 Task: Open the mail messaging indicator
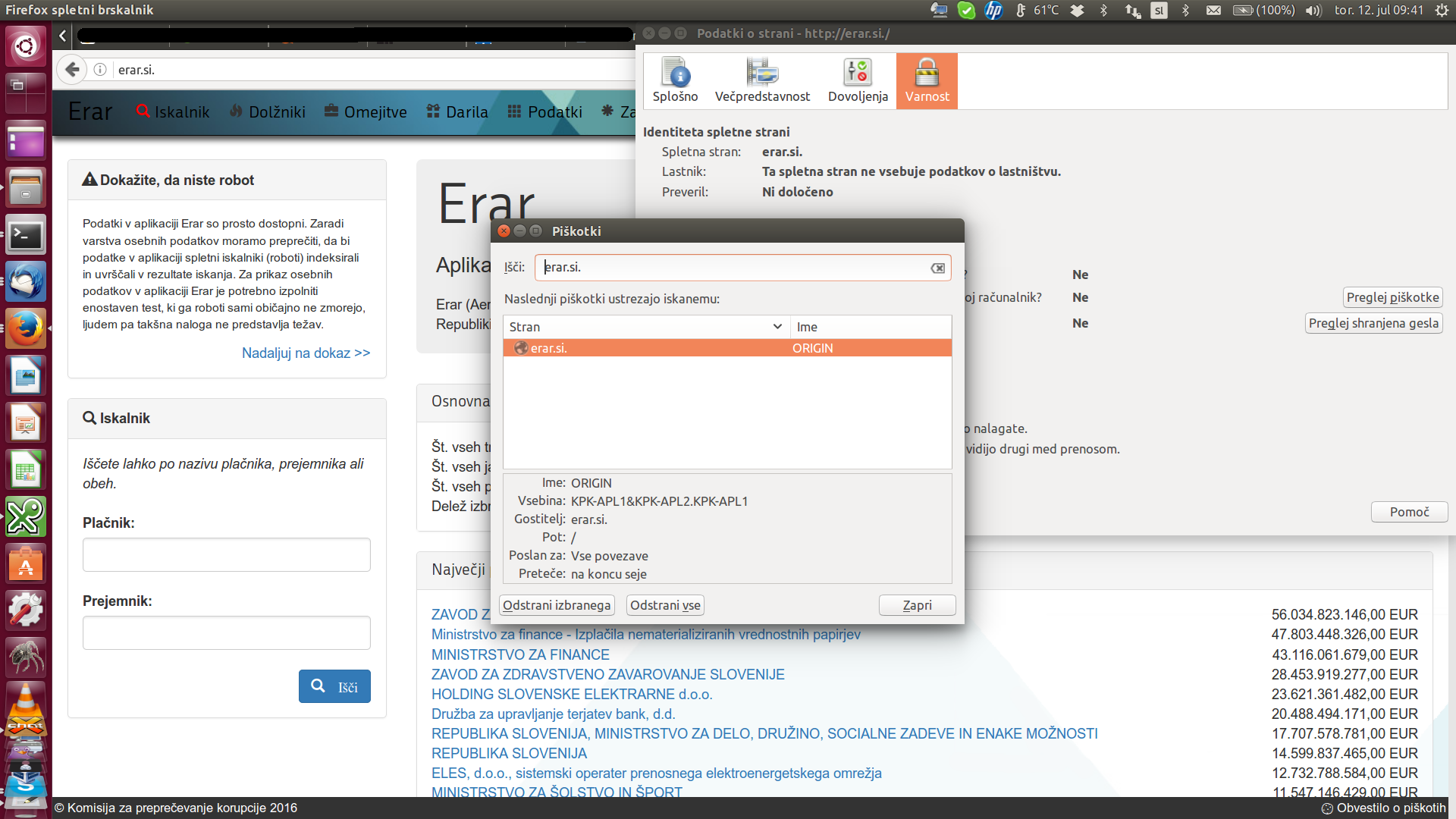pyautogui.click(x=1213, y=11)
